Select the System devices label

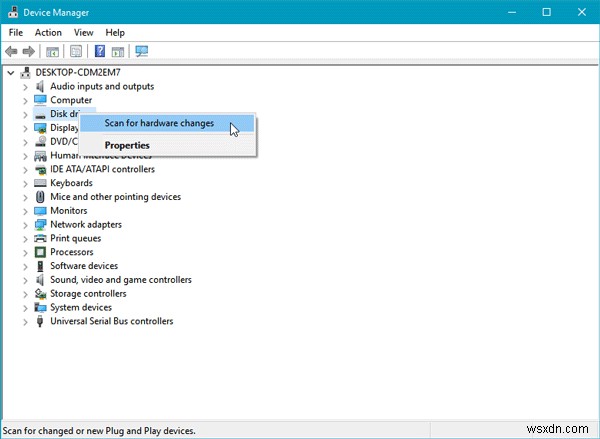click(81, 307)
